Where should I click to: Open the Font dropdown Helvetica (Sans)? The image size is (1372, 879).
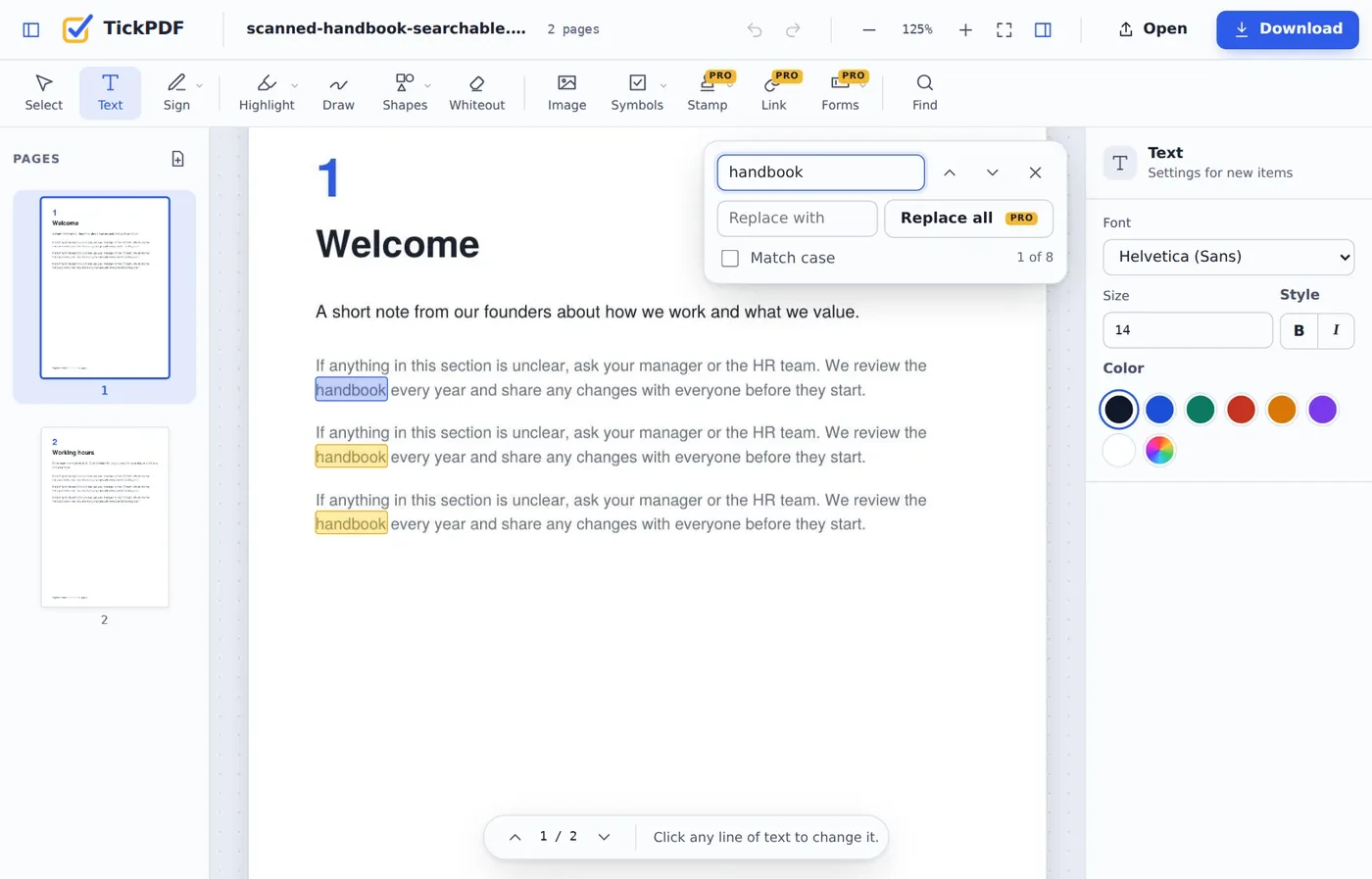[x=1228, y=257]
